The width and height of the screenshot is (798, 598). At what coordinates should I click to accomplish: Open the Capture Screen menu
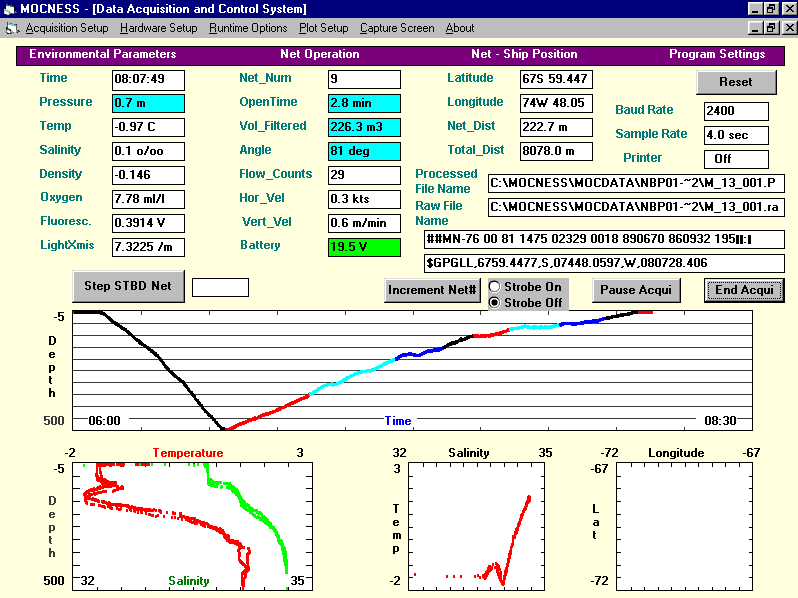(397, 29)
